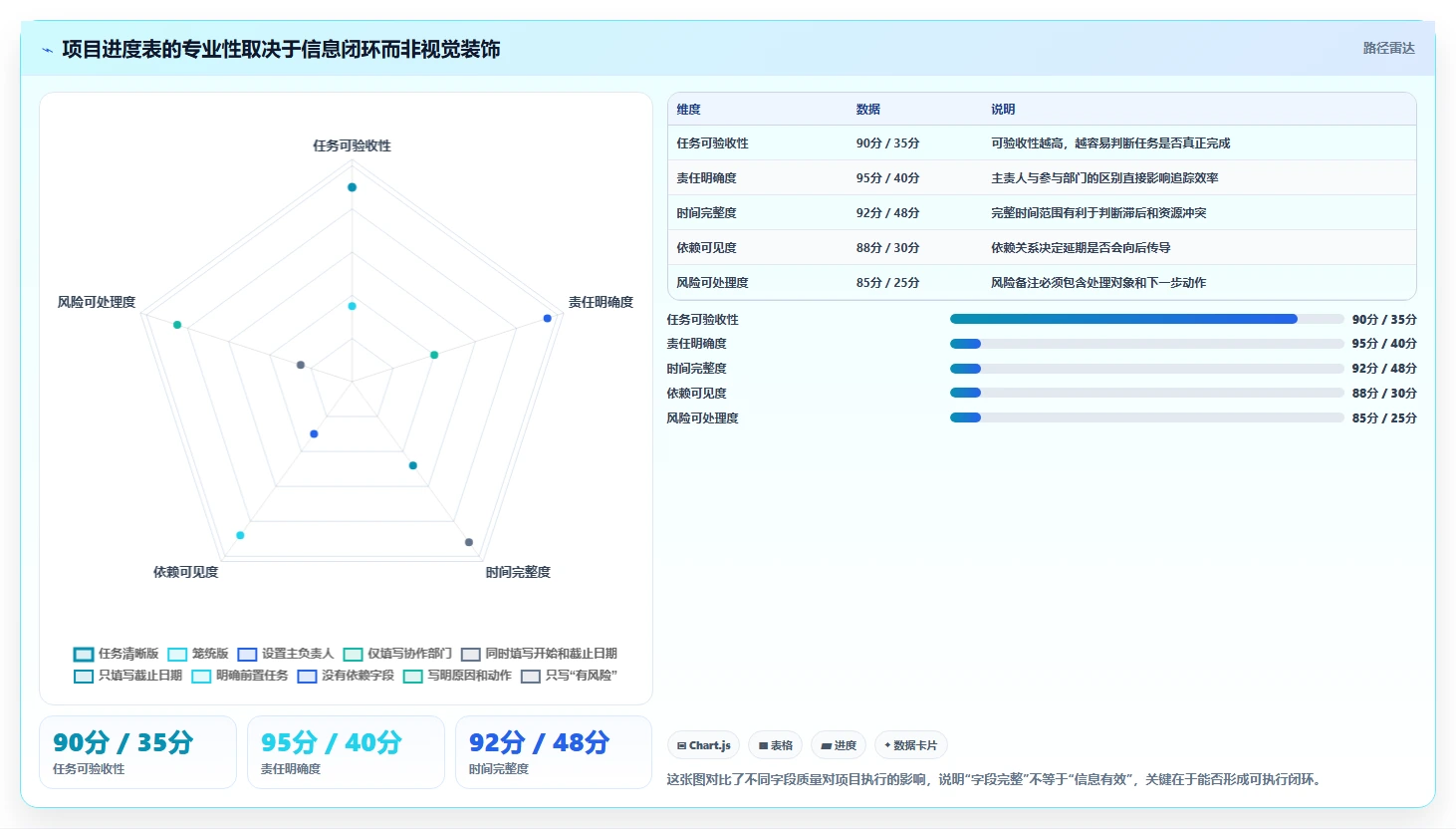The image size is (1456, 829).
Task: Toggle the 只填写截止日期 legend item
Action: [128, 676]
